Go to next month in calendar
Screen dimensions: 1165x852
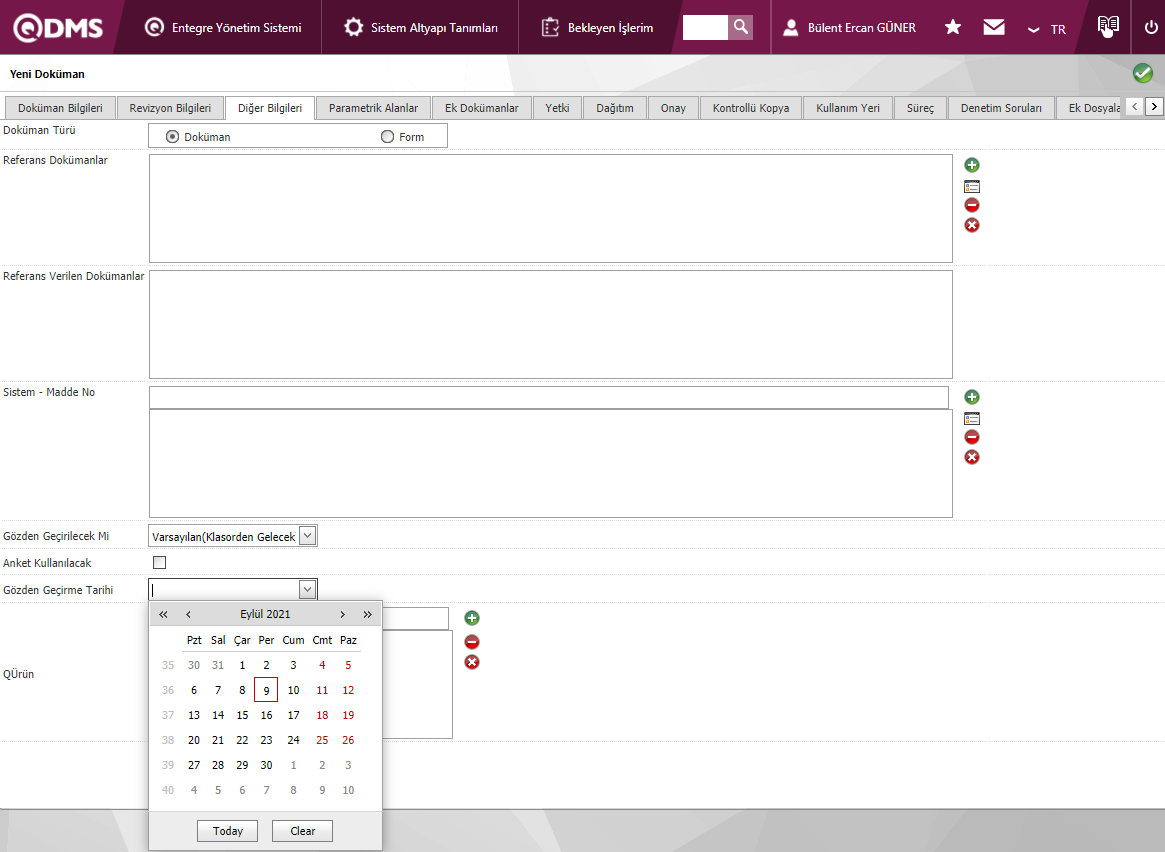[343, 614]
